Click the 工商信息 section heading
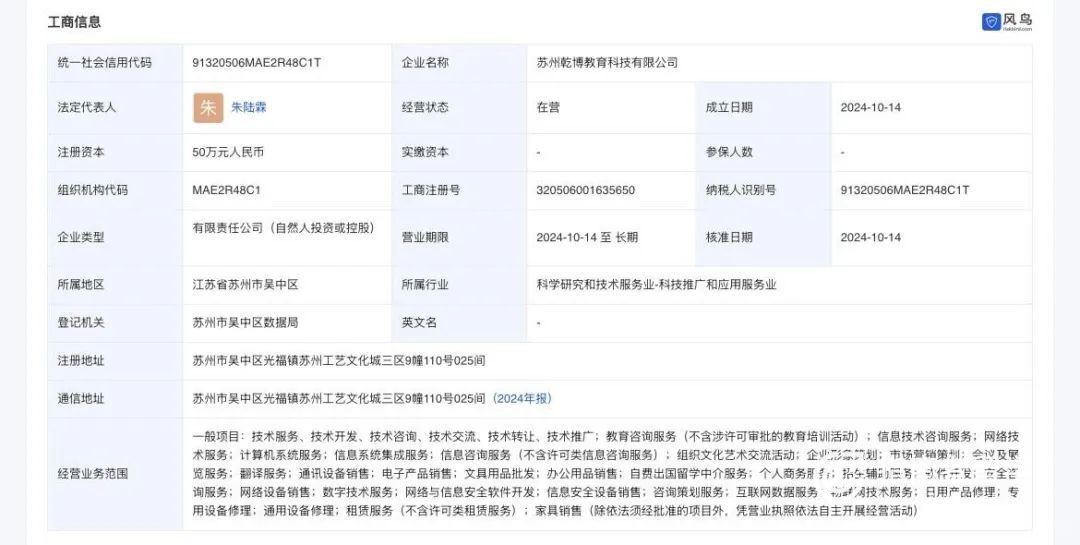This screenshot has width=1080, height=545. [x=74, y=22]
